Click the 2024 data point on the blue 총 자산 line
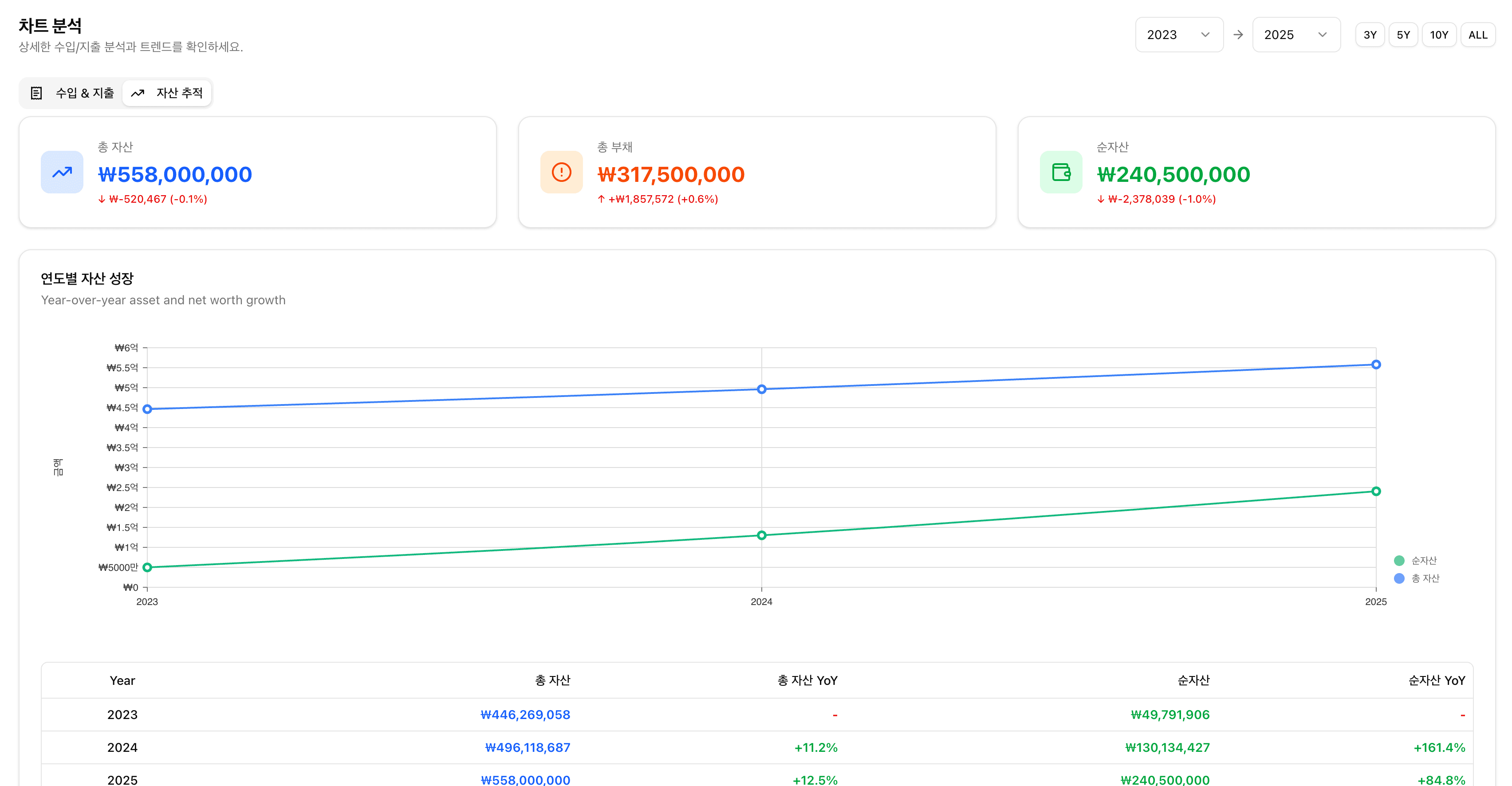 click(x=761, y=389)
